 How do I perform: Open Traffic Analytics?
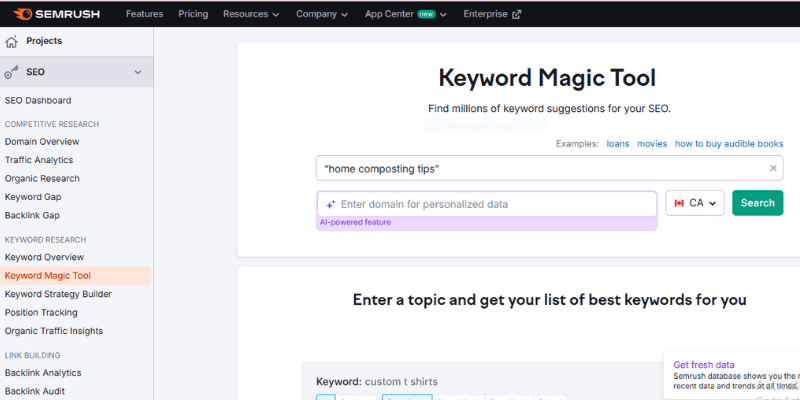[x=39, y=160]
